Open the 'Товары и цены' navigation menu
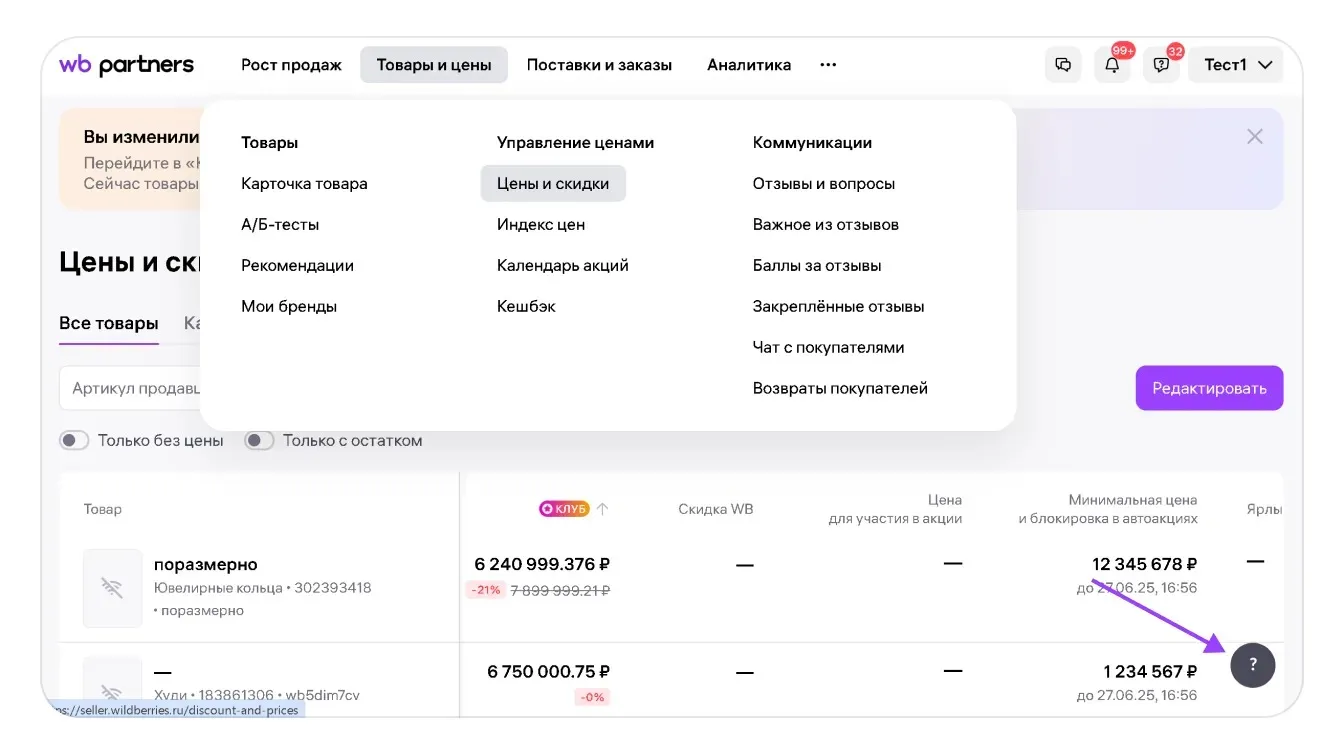The image size is (1344, 754). [434, 65]
